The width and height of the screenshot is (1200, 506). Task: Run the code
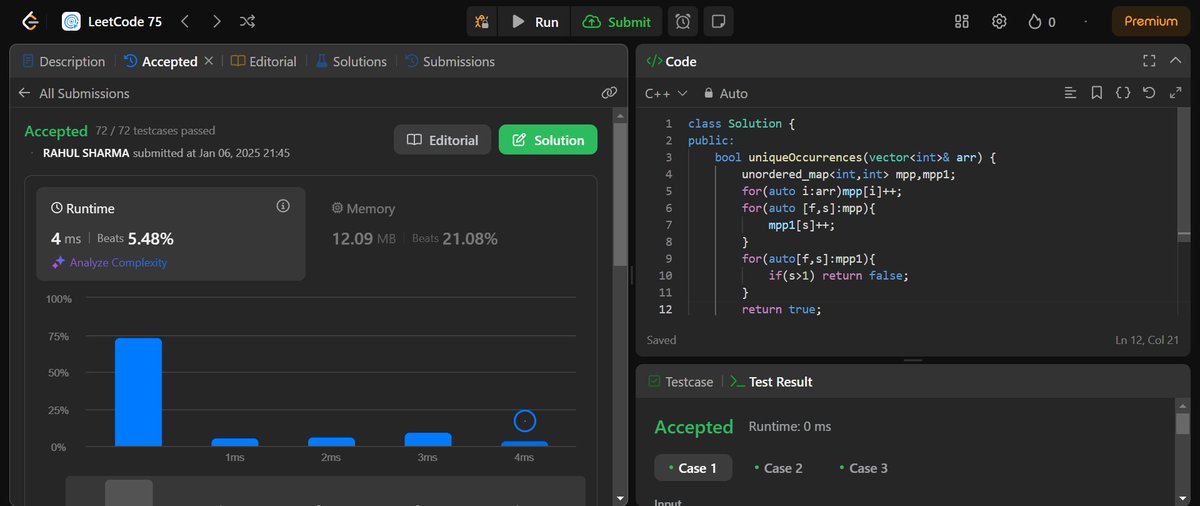coord(534,21)
